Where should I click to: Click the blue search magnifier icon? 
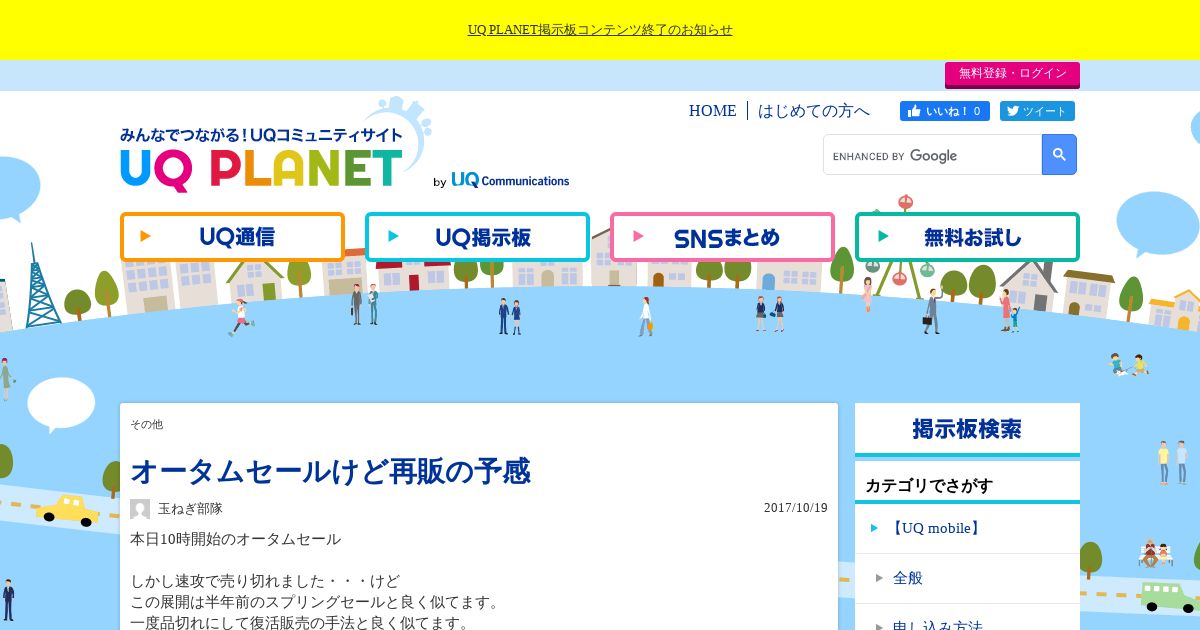(x=1059, y=155)
